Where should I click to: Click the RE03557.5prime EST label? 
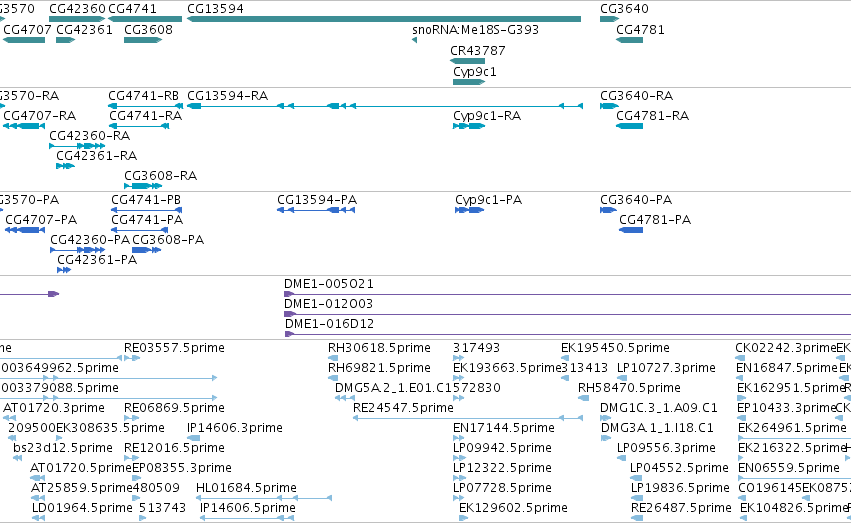pyautogui.click(x=174, y=348)
